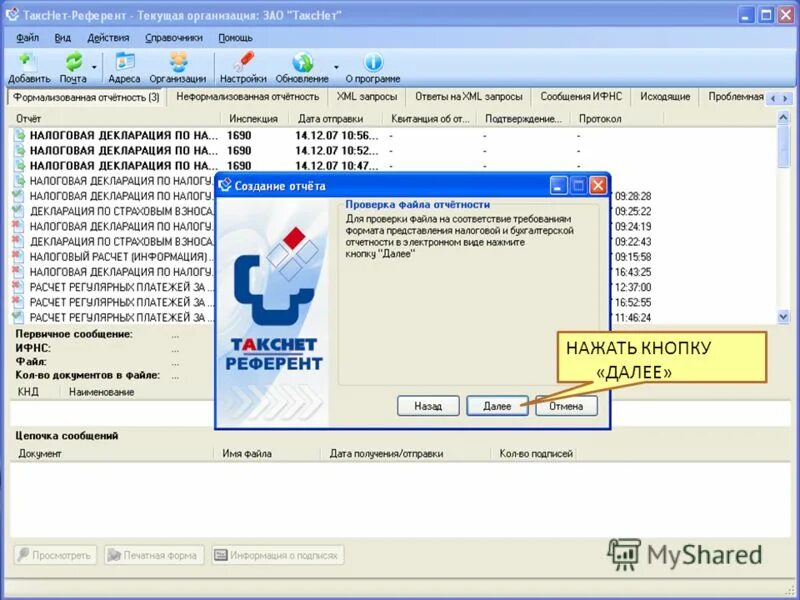
Task: Sort by Дата отправки column header
Action: tap(335, 118)
